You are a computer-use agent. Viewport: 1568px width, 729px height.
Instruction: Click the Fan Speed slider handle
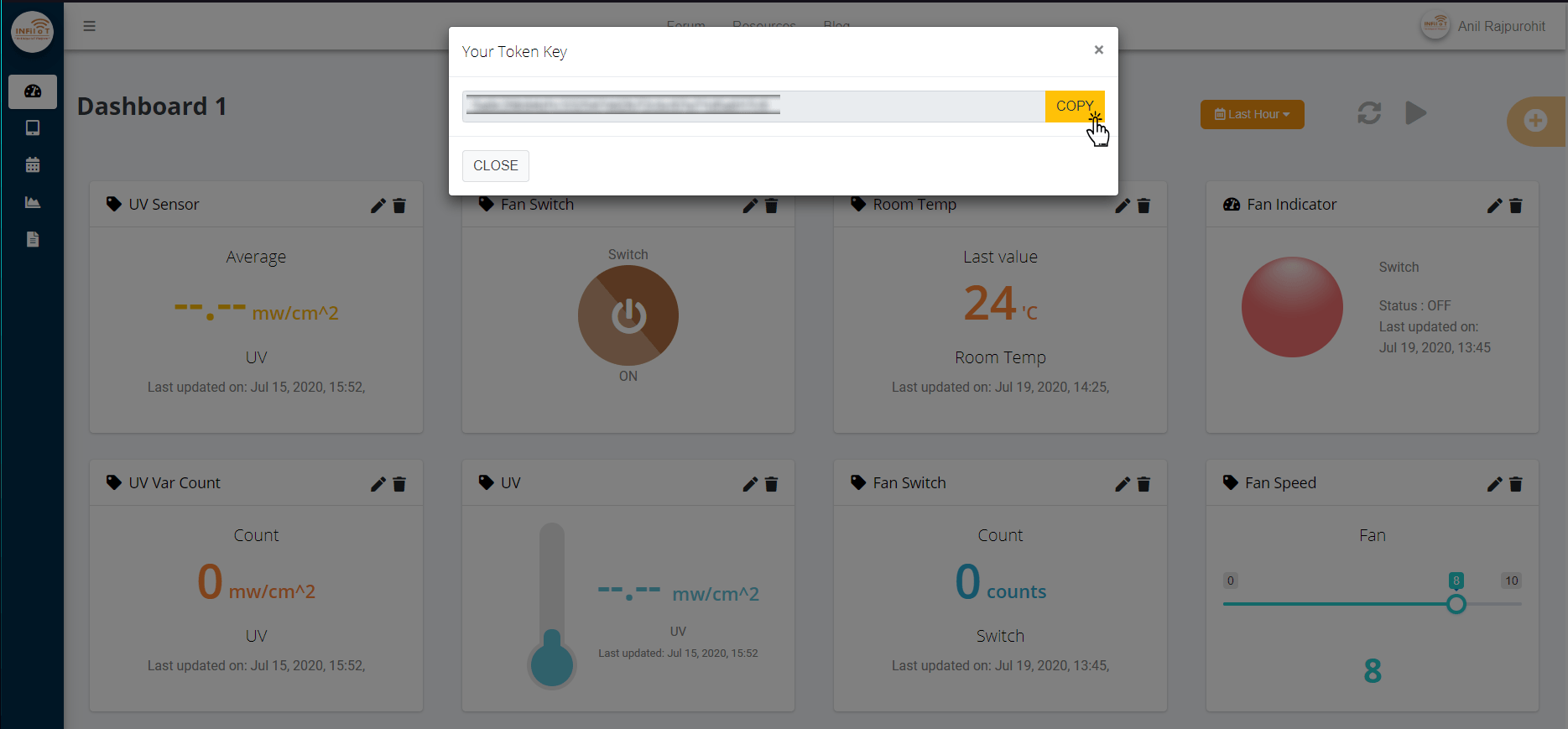click(x=1456, y=604)
